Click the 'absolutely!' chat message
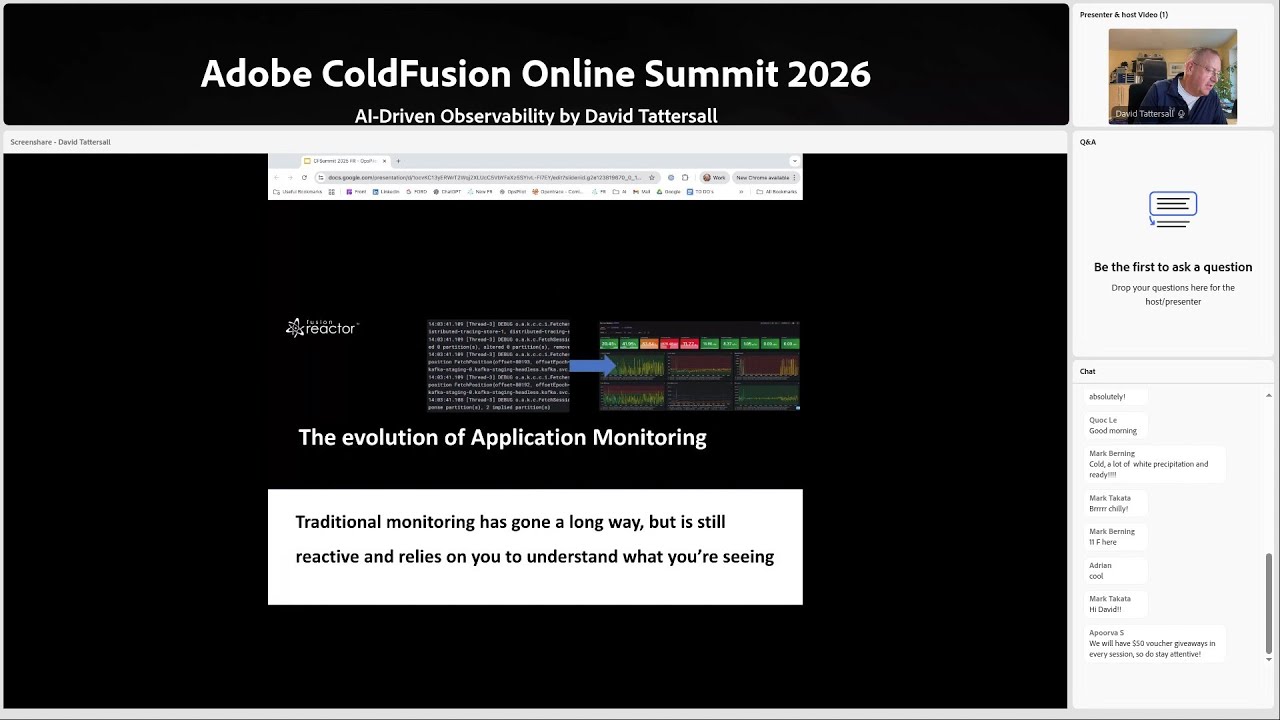Screen dimensions: 1280x720 point(1107,396)
